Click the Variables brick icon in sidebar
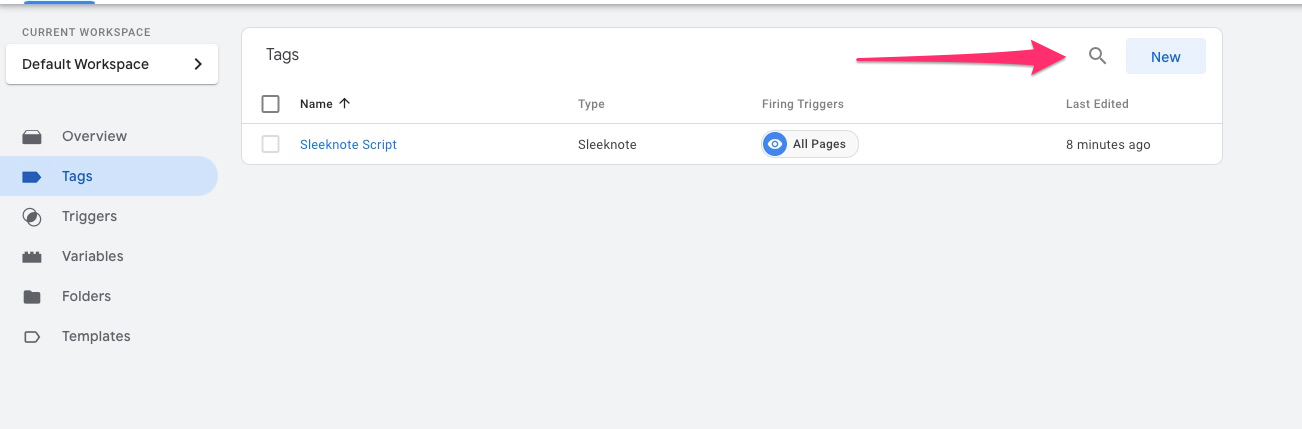Screen dimensions: 1302x429 (x=32, y=256)
